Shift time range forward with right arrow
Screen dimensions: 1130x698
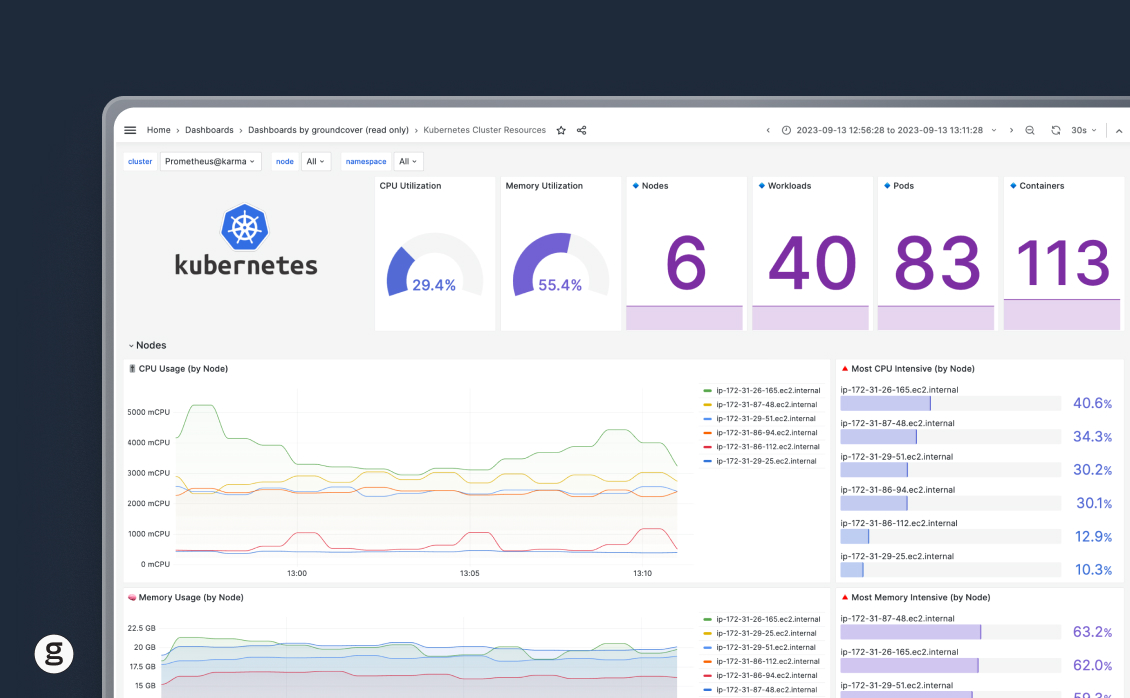click(x=1011, y=130)
